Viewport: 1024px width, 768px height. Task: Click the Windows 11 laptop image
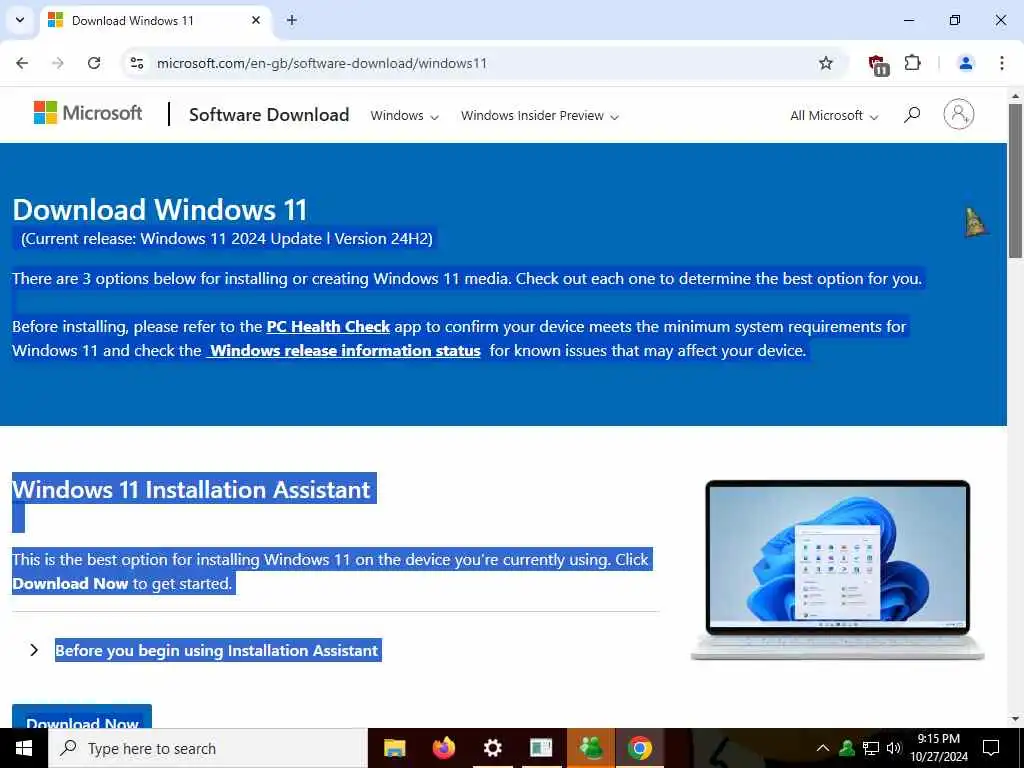point(837,570)
